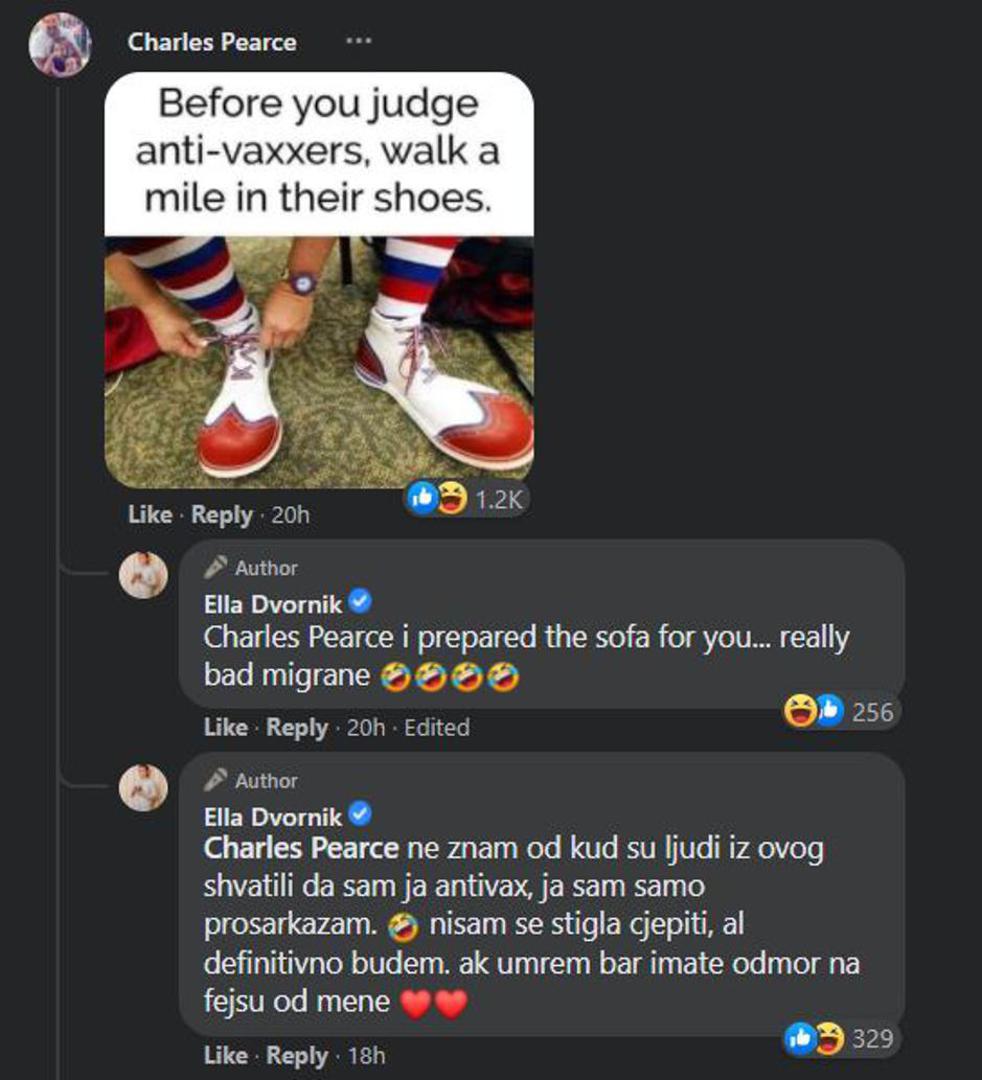Image resolution: width=982 pixels, height=1080 pixels.
Task: Show the 256 reactions on the migraine reply
Action: [841, 711]
